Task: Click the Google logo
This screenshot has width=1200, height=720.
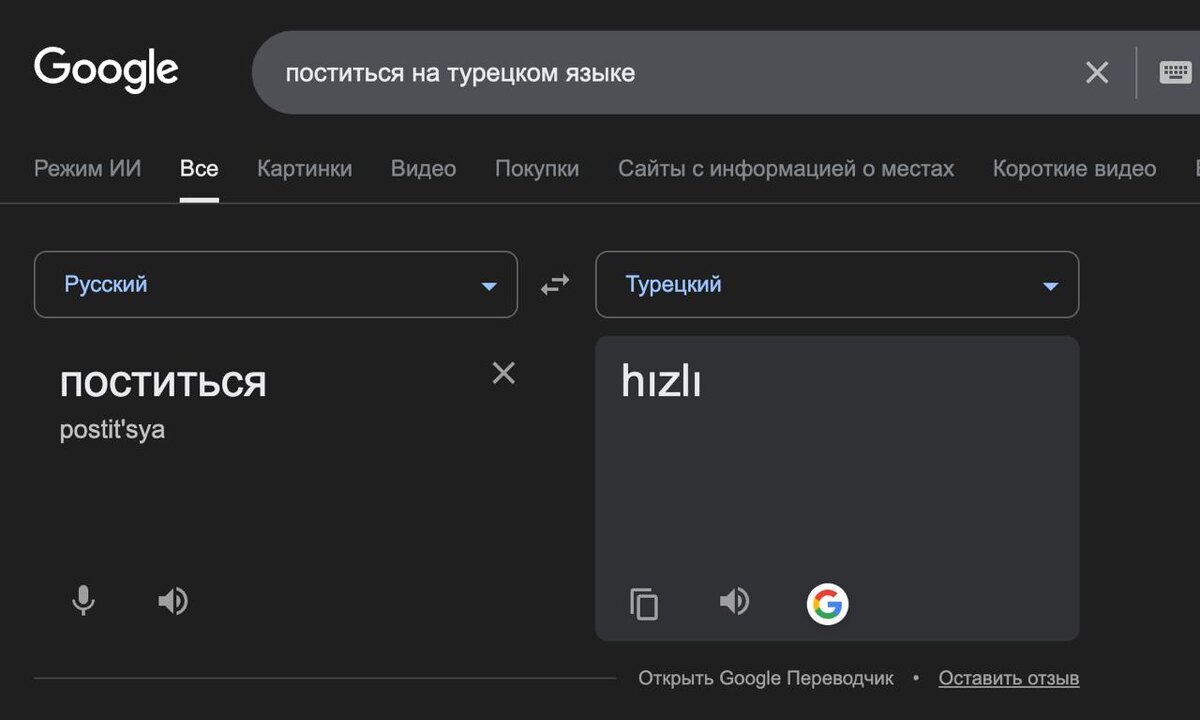Action: [106, 70]
